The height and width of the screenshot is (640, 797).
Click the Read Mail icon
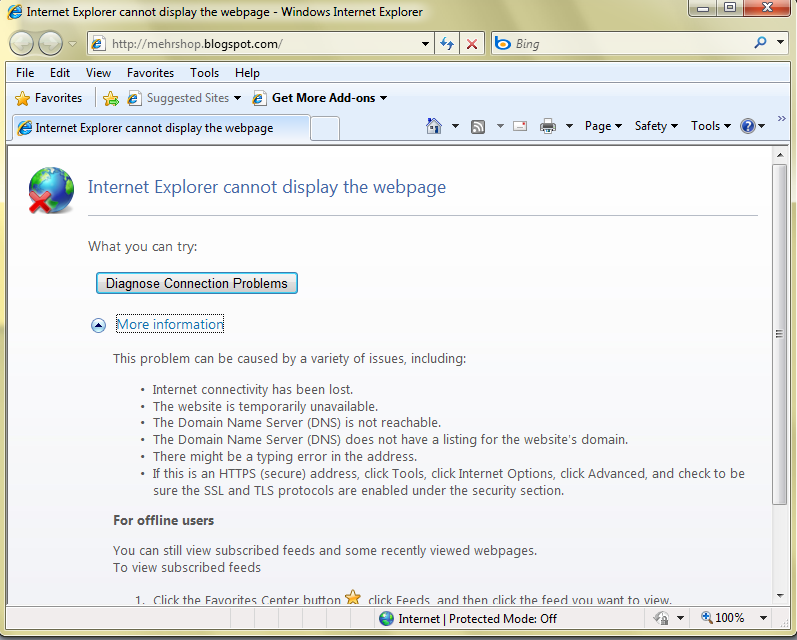click(x=520, y=126)
